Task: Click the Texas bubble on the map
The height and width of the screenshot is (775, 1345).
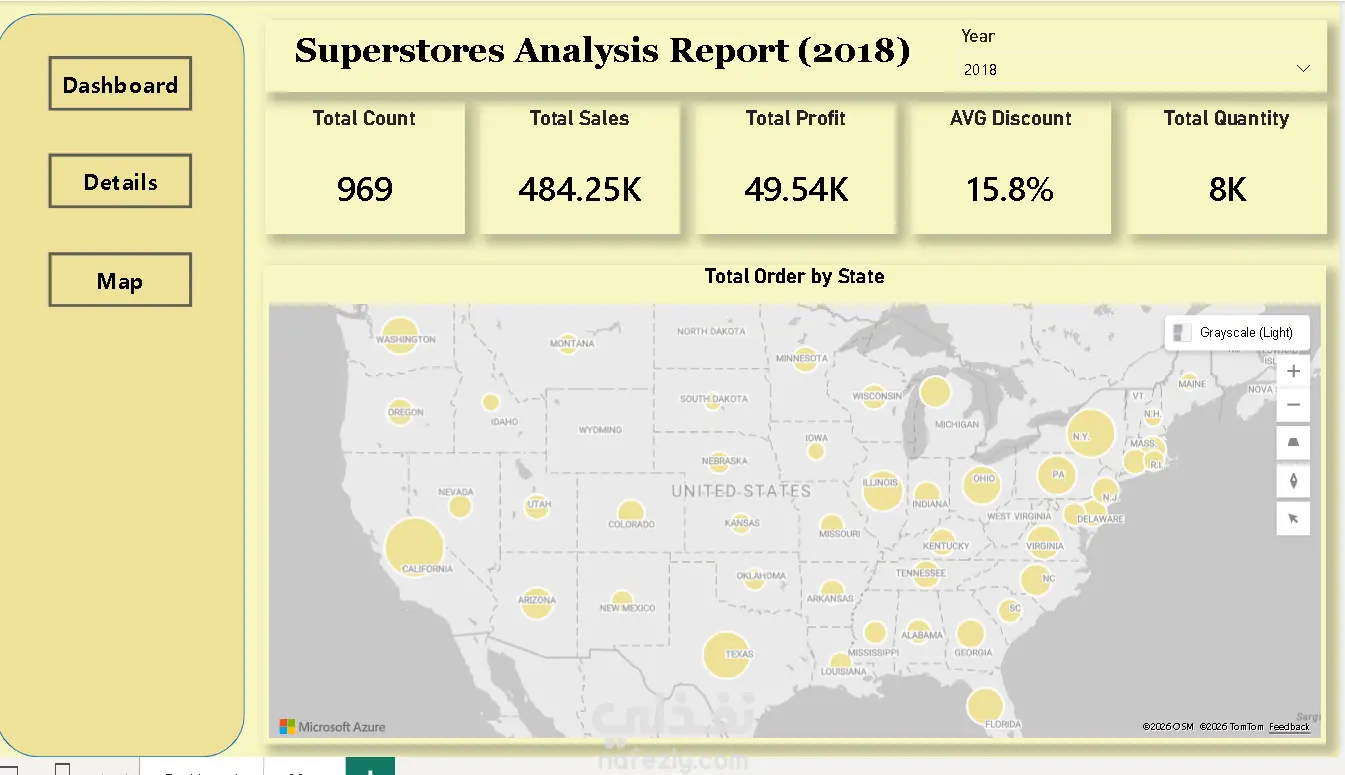Action: (x=727, y=655)
